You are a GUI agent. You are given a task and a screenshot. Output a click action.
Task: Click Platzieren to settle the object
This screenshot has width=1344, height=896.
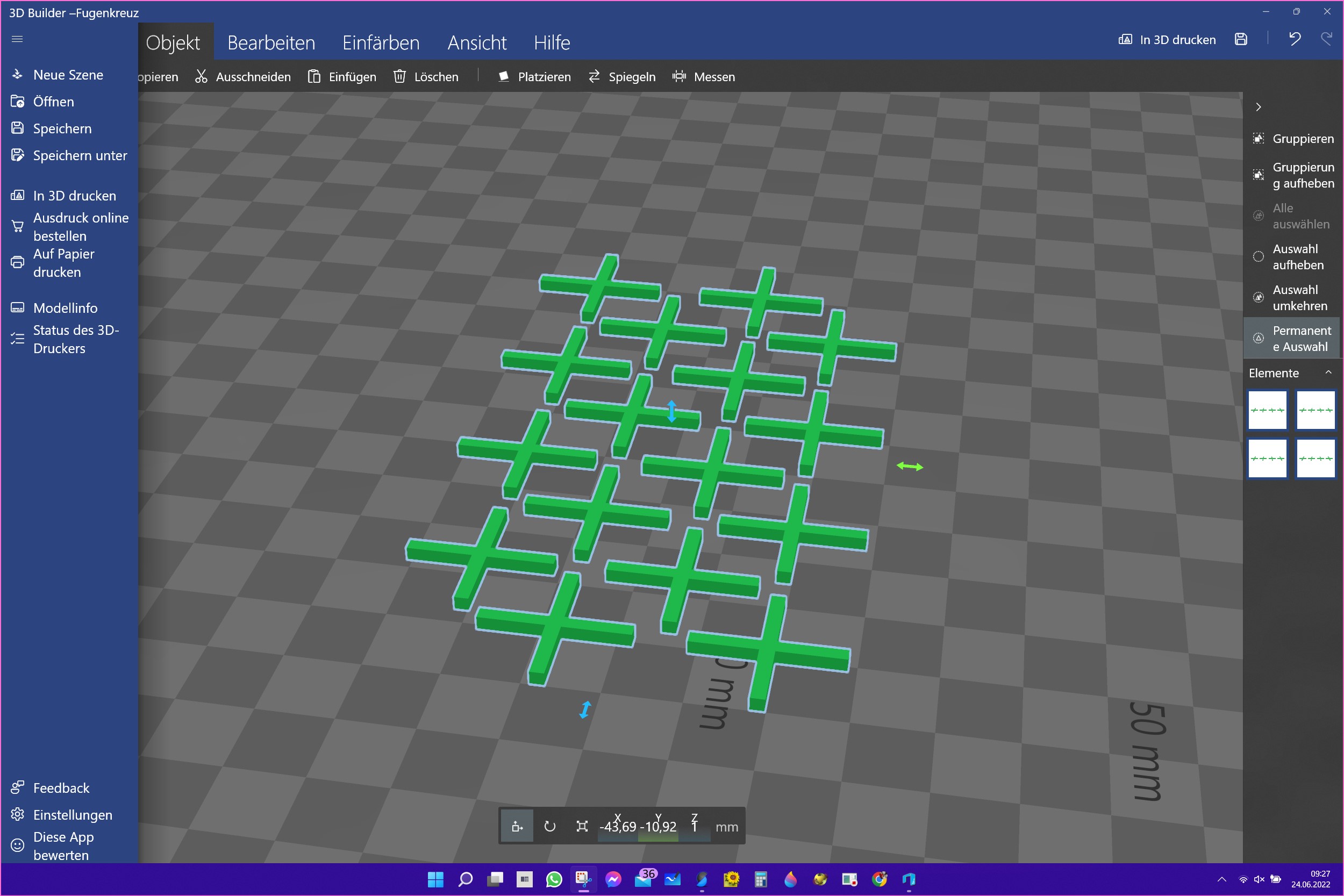coord(534,76)
